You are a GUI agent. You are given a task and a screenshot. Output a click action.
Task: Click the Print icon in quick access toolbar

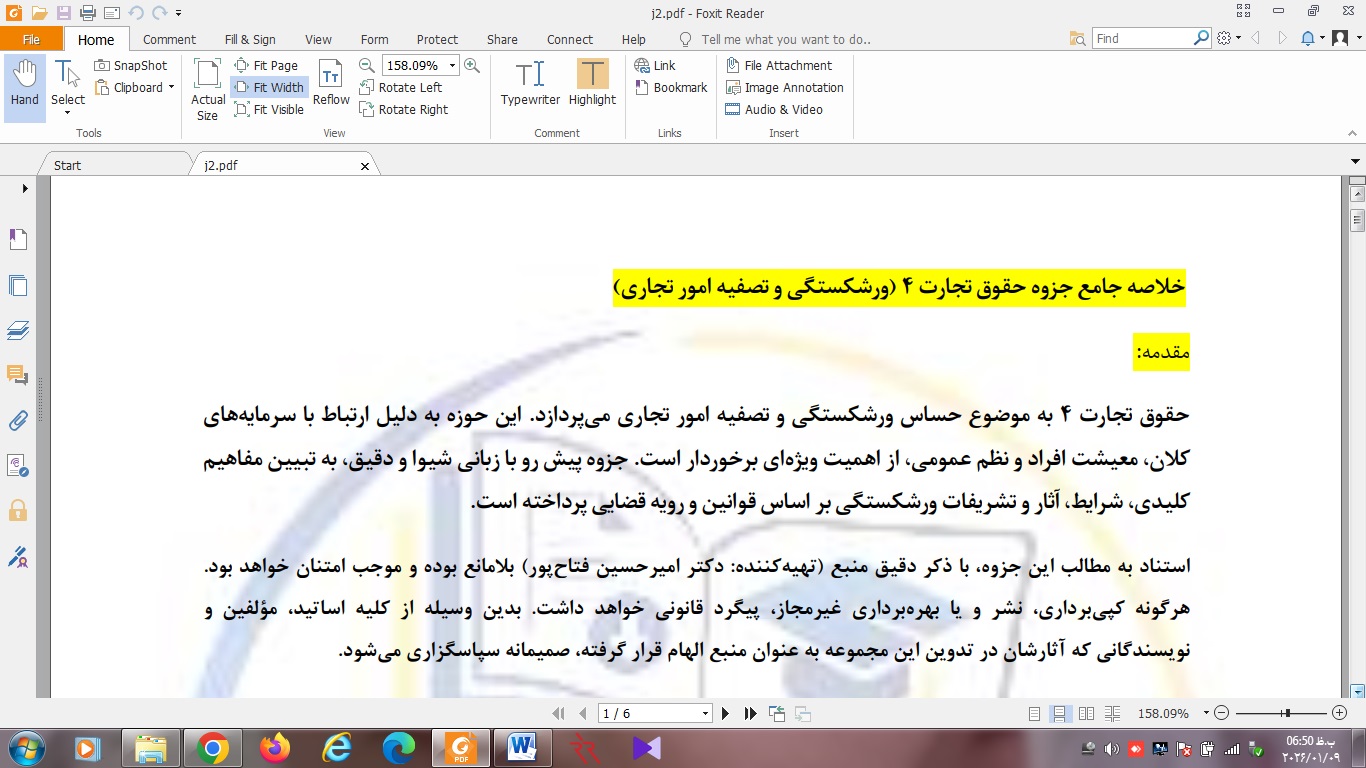click(87, 13)
